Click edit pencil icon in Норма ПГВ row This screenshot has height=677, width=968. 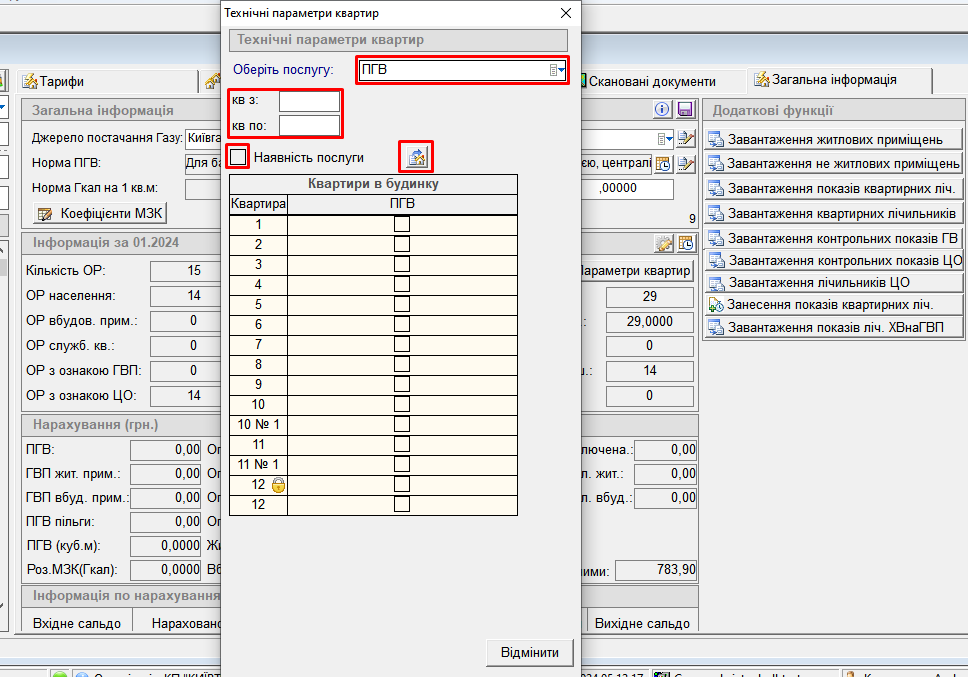686,163
